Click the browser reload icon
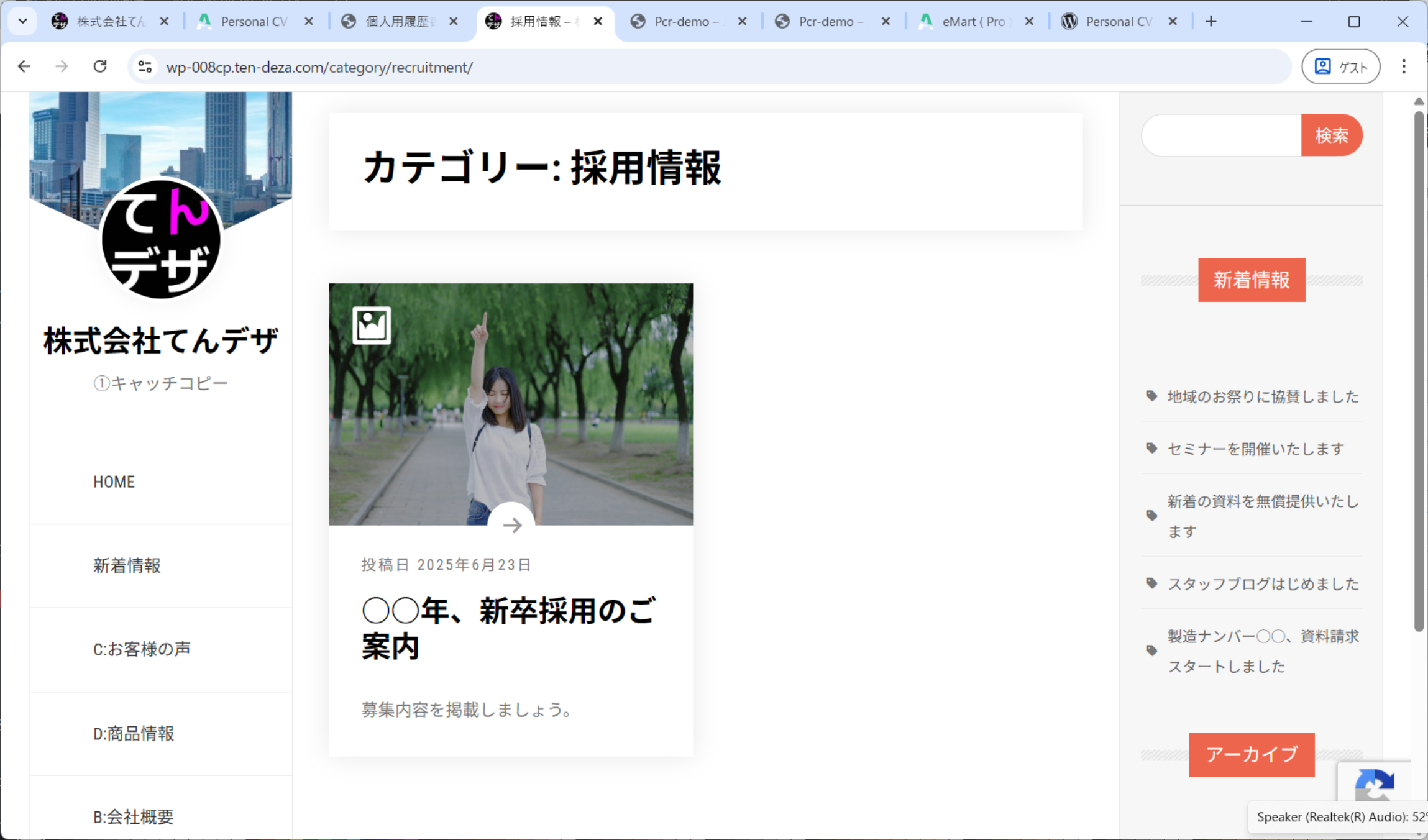The width and height of the screenshot is (1428, 840). [100, 66]
